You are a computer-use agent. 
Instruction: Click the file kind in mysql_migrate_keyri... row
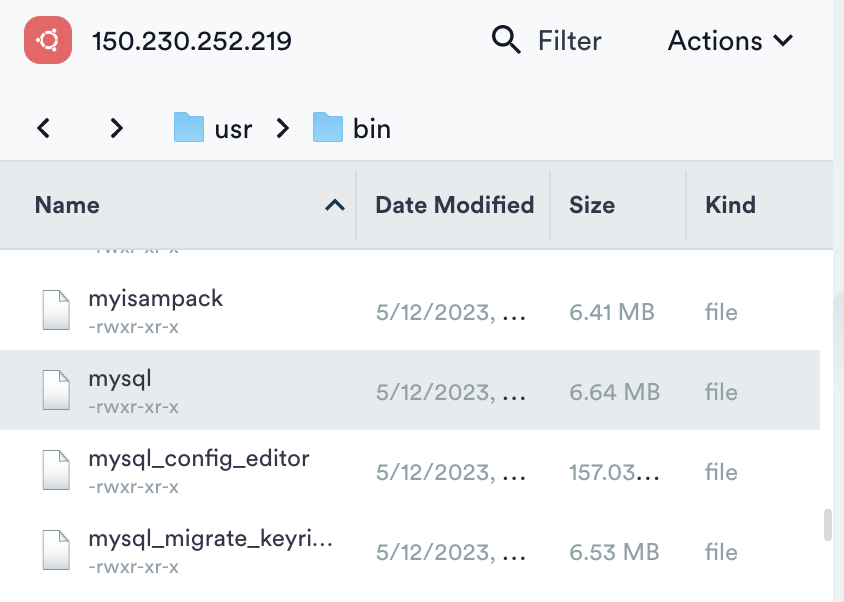click(721, 552)
